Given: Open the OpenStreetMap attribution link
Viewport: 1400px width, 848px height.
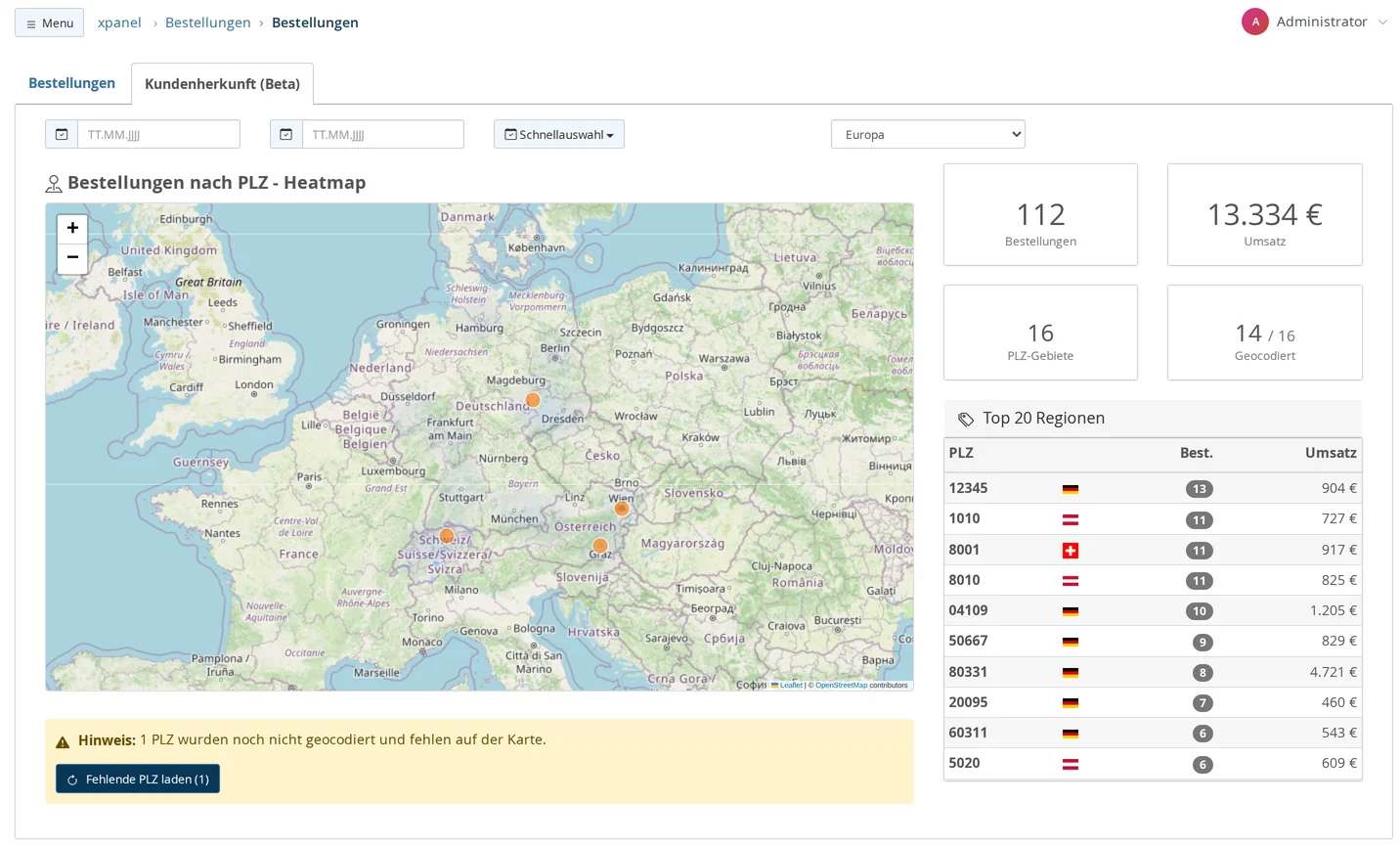Looking at the screenshot, I should pos(841,685).
